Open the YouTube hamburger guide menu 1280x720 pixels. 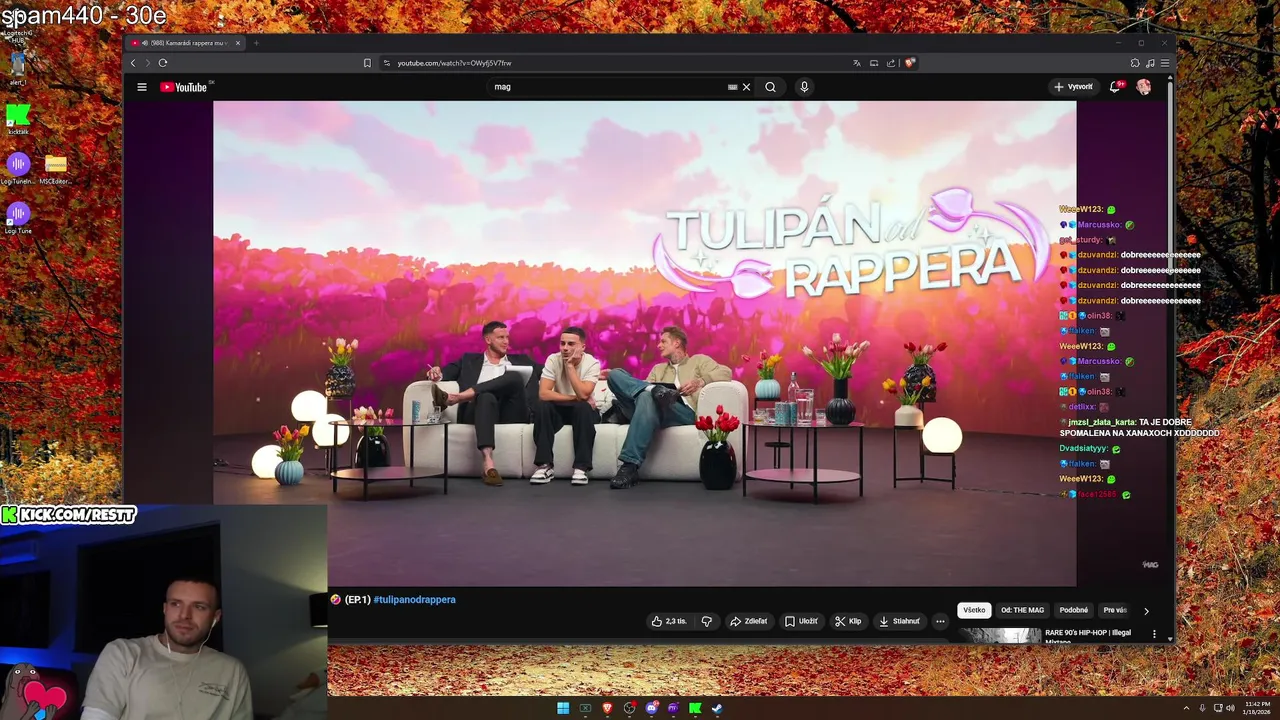tap(142, 87)
